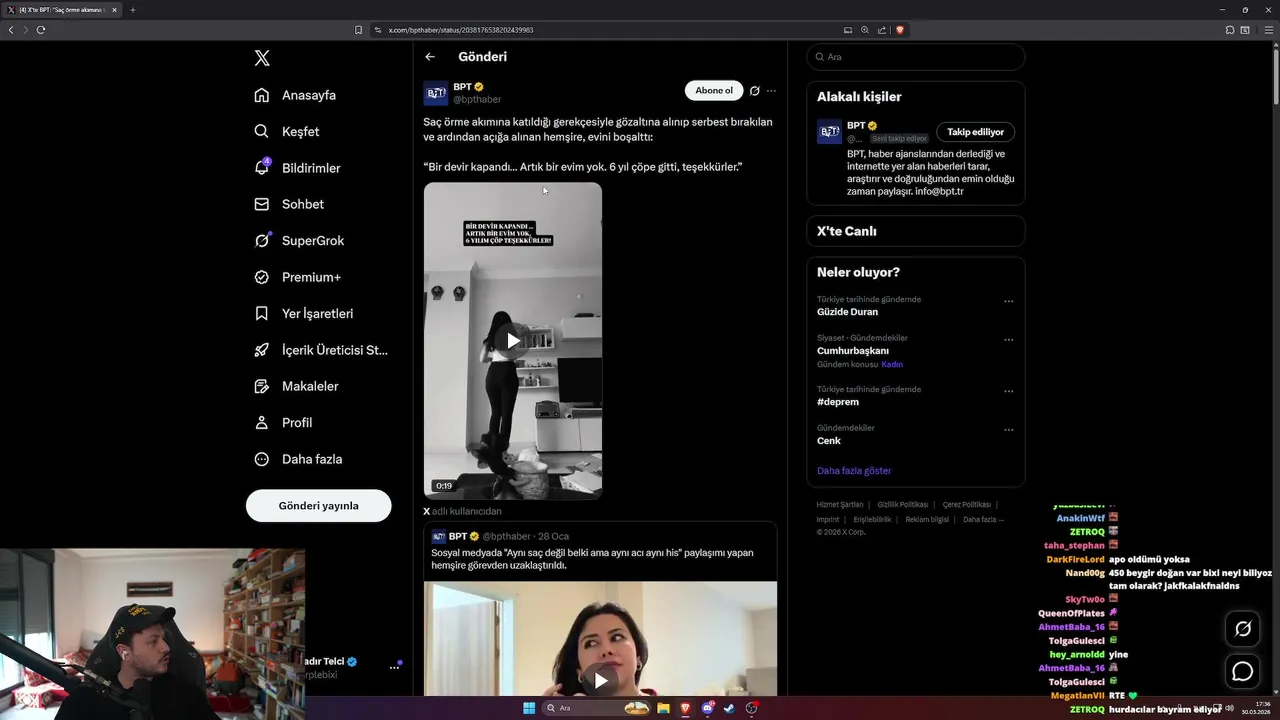Open account menu dots near Telci
This screenshot has height=720, width=1280.
(x=394, y=667)
